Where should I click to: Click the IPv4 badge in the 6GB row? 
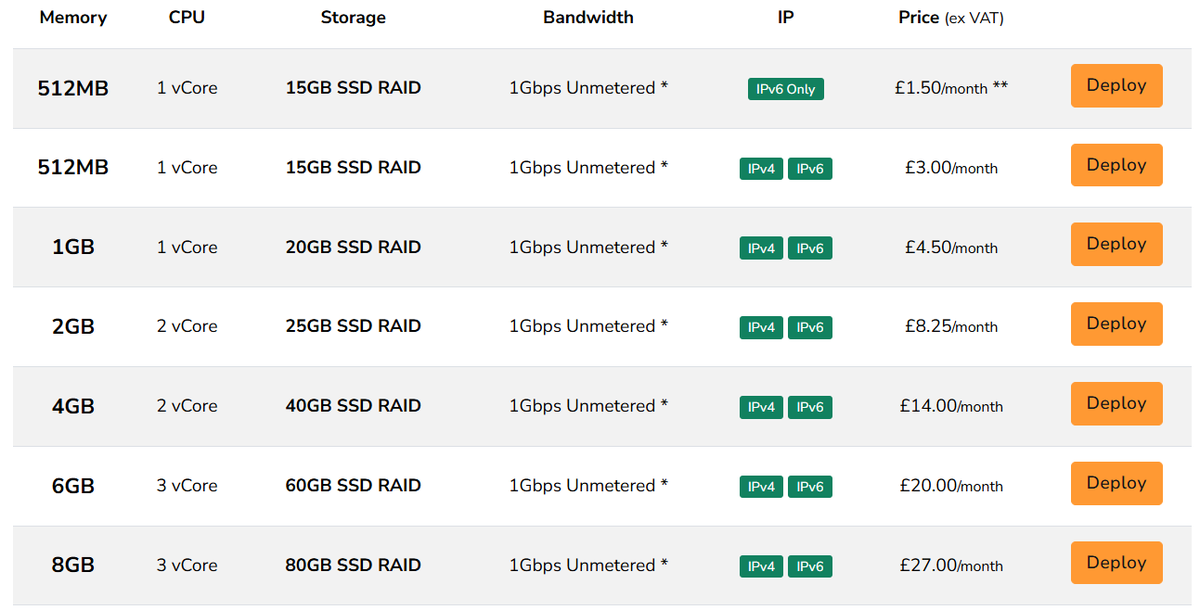(761, 487)
